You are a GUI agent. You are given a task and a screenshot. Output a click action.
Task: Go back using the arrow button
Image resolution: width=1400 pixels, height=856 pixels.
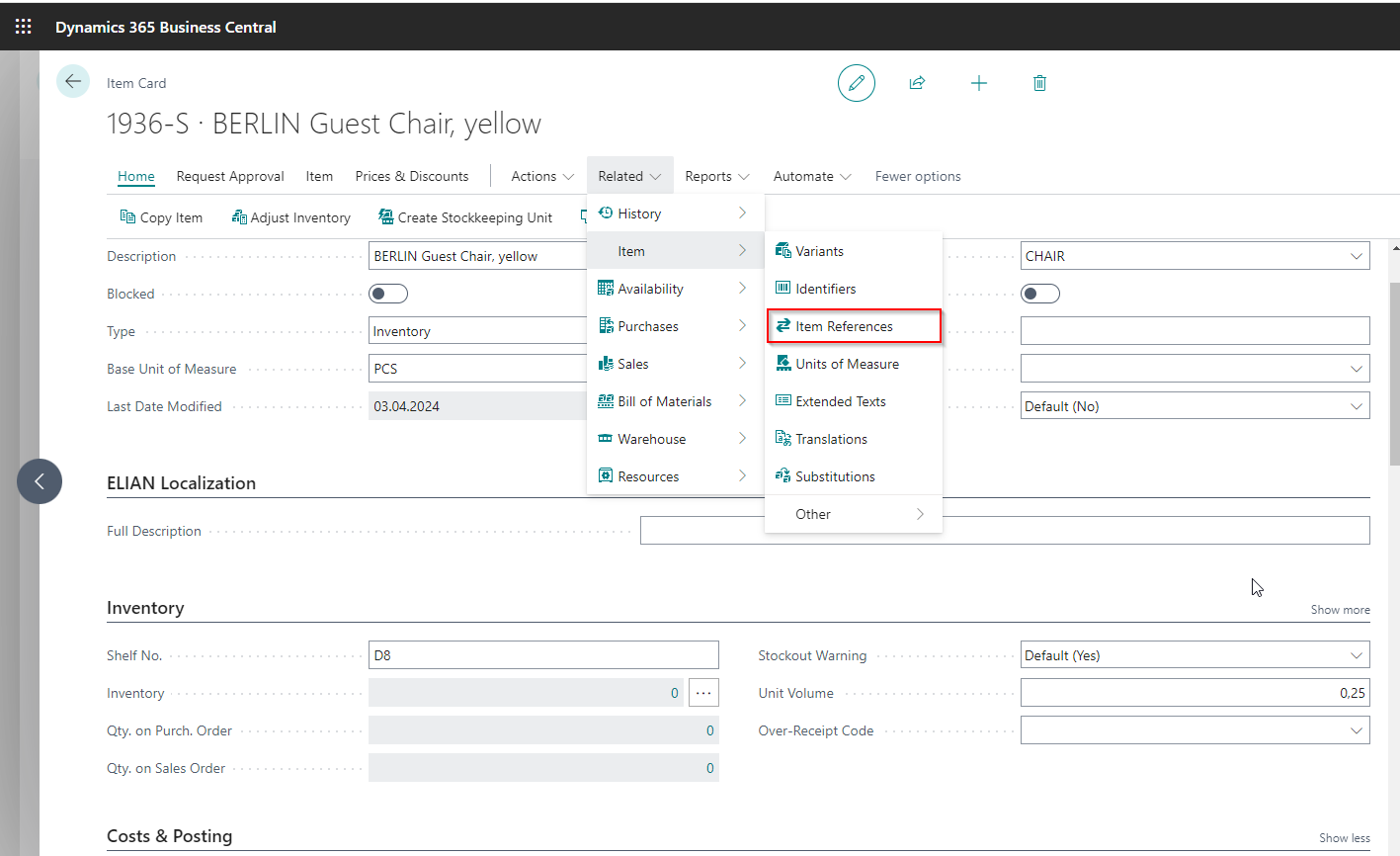tap(73, 82)
